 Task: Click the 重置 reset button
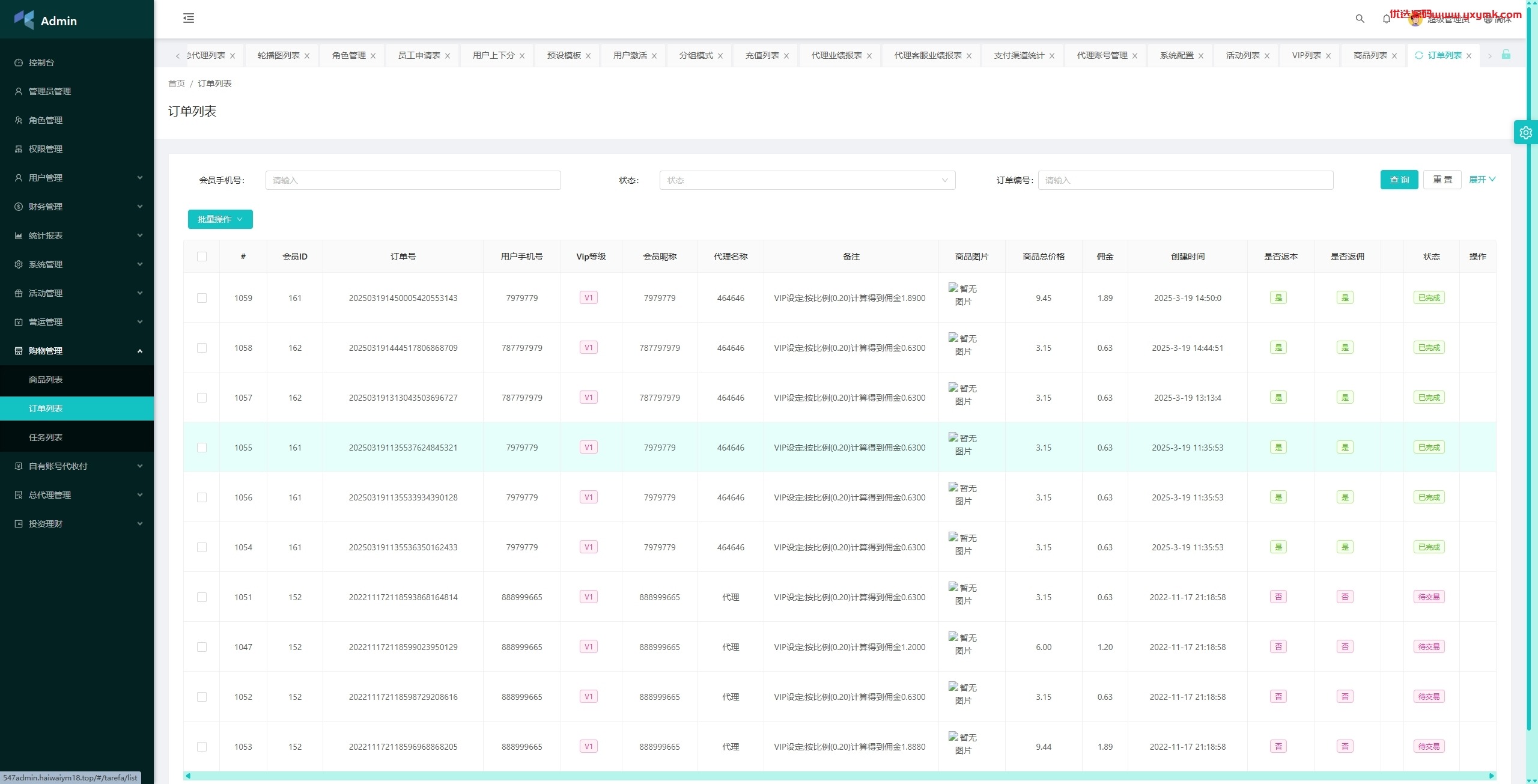click(x=1442, y=180)
